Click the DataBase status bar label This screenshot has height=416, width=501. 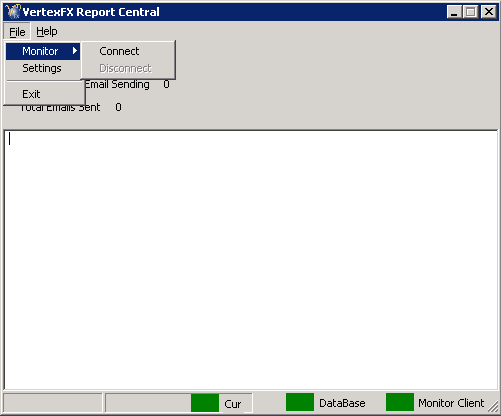coord(342,403)
